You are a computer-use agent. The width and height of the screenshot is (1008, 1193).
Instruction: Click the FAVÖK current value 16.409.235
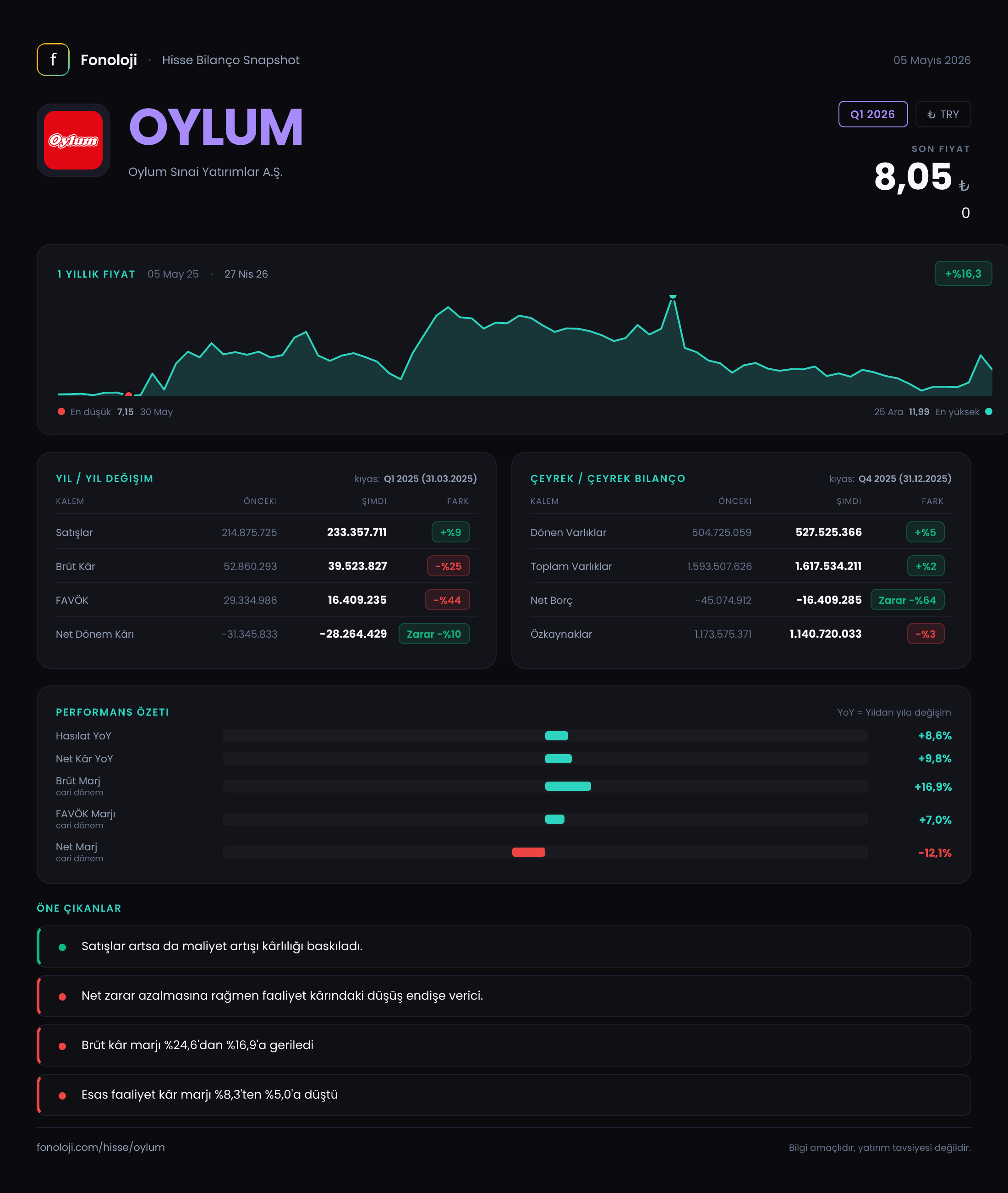[357, 600]
